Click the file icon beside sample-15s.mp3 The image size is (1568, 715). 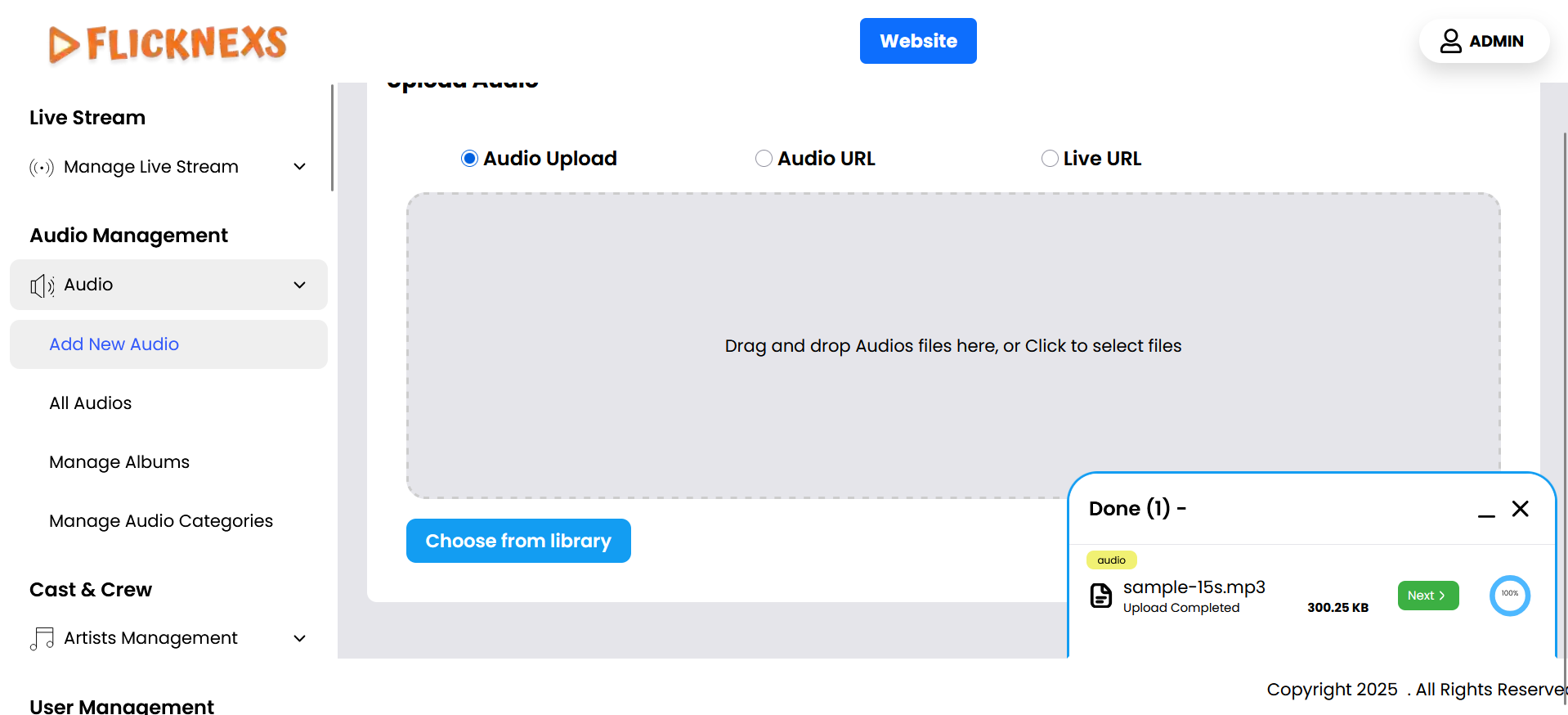(x=1101, y=596)
